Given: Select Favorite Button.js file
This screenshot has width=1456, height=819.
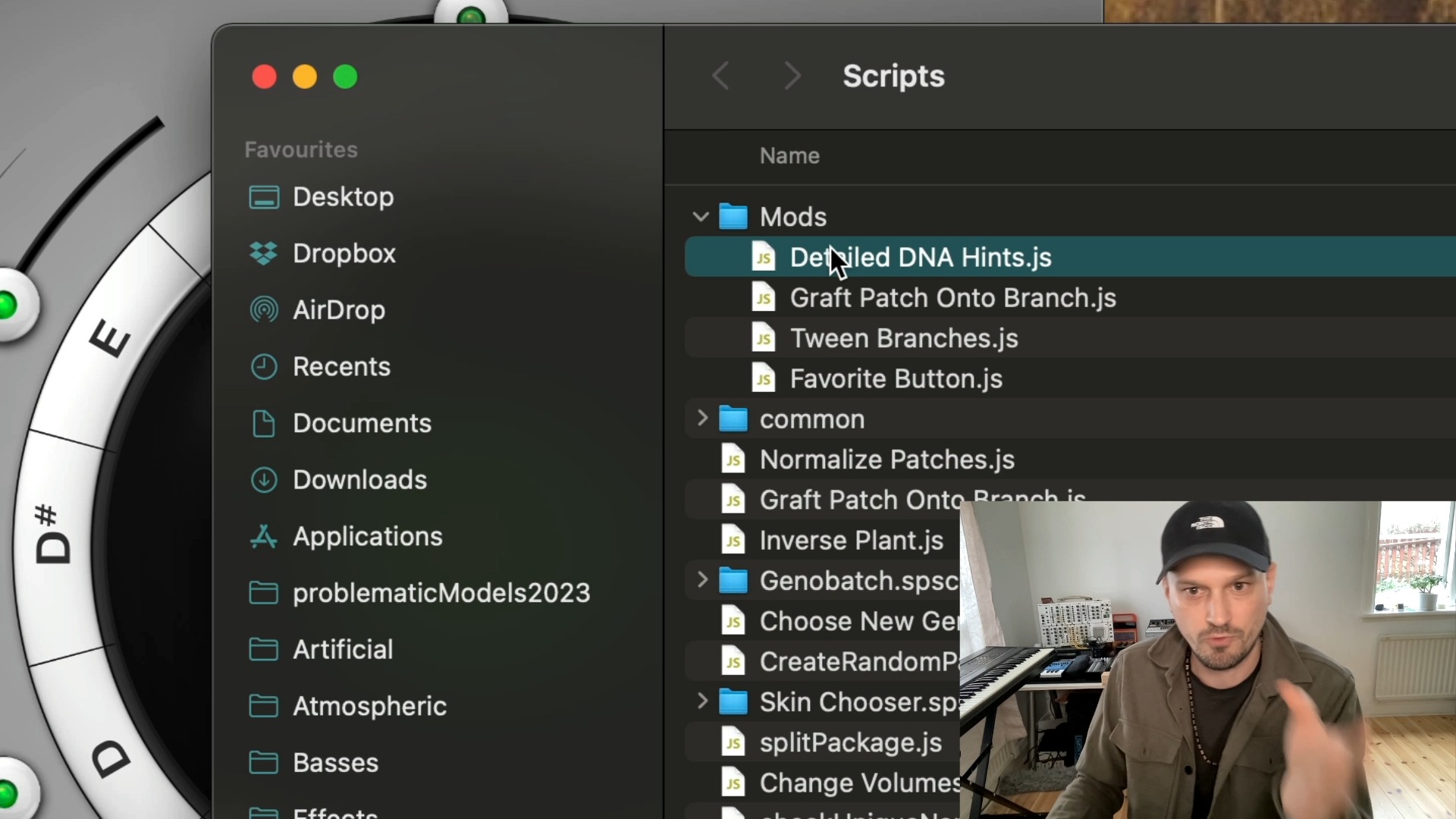Looking at the screenshot, I should pyautogui.click(x=1070, y=378).
